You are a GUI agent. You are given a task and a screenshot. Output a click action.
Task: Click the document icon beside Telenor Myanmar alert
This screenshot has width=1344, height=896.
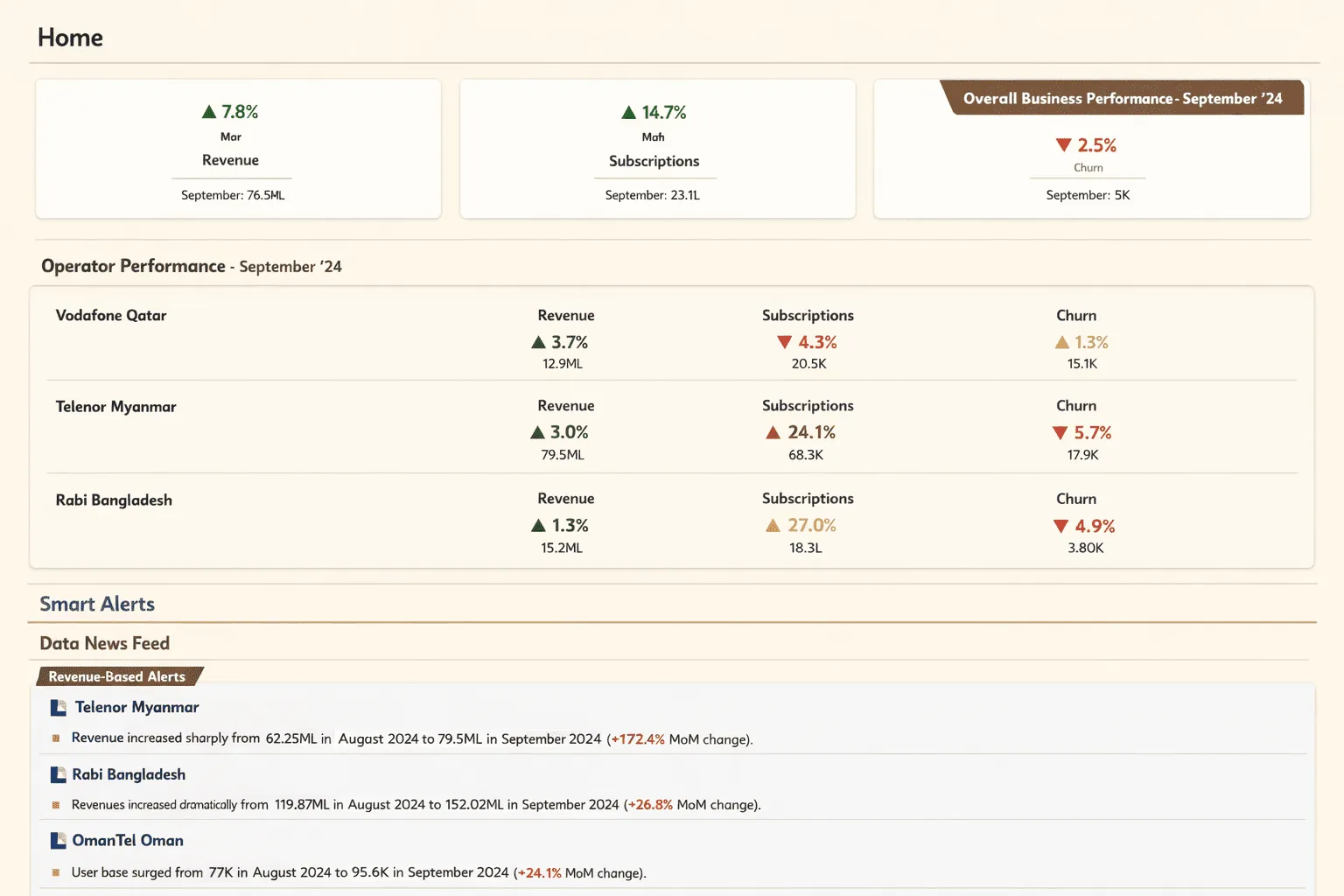[58, 707]
